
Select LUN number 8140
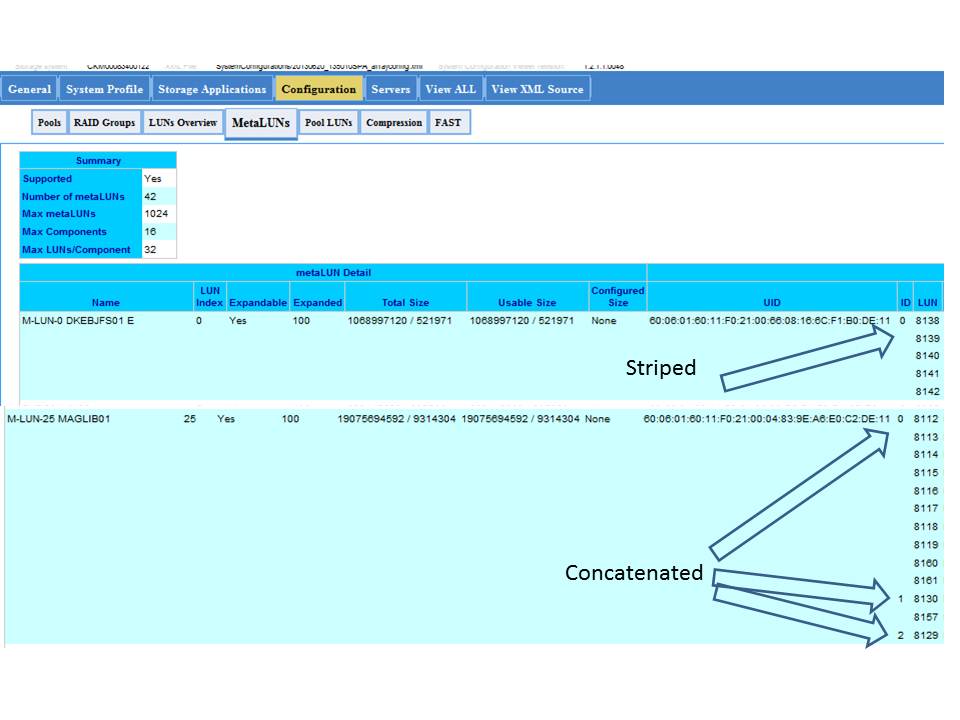[928, 356]
